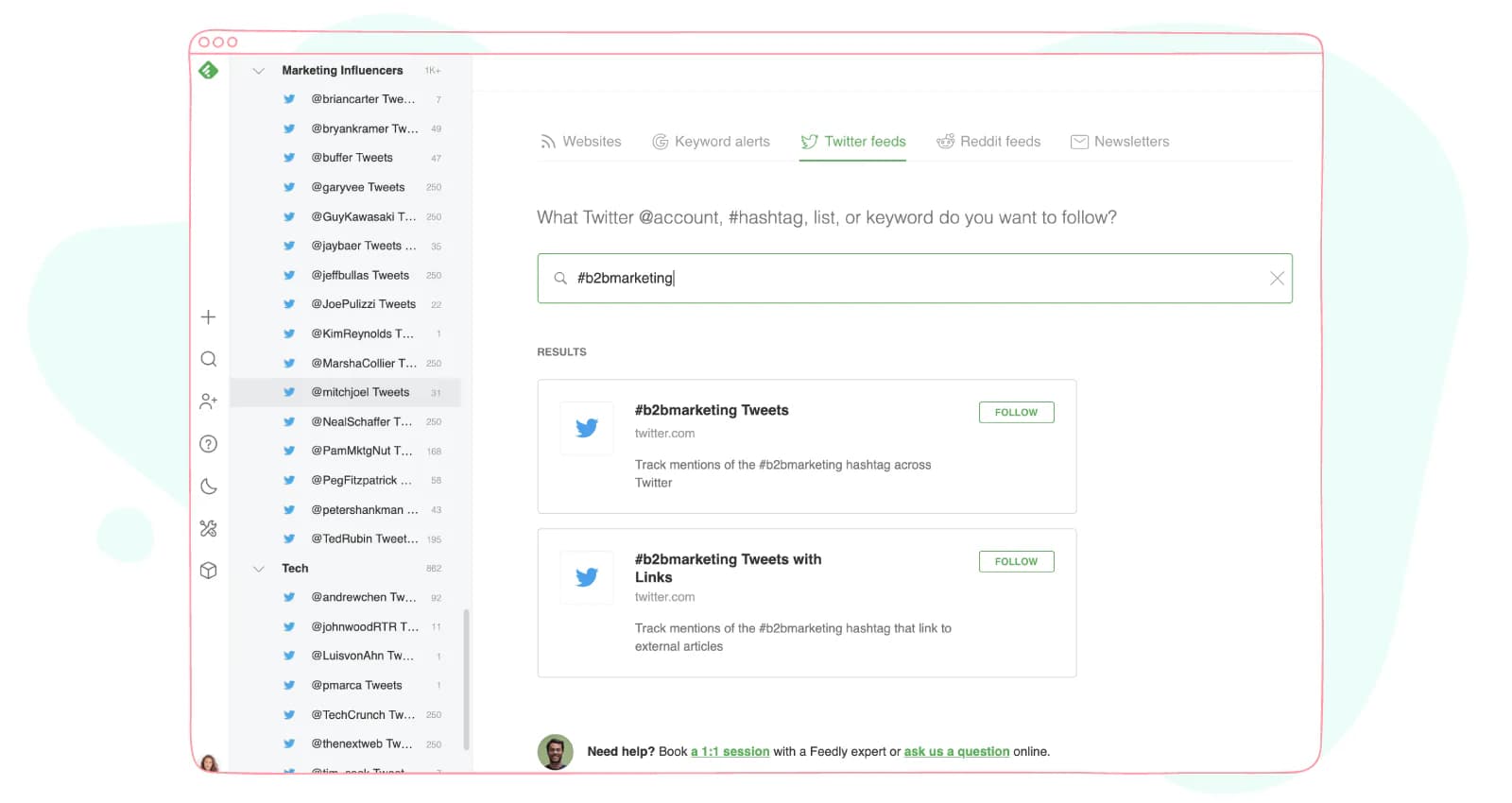This screenshot has width=1512, height=803.
Task: Clear the search box with the X
Action: click(1277, 278)
